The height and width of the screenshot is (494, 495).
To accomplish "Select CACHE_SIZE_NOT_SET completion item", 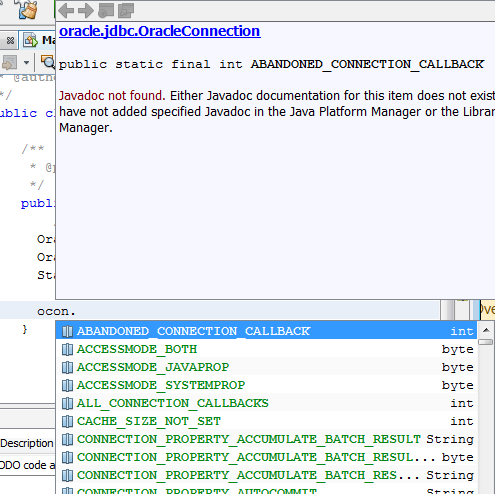I will click(x=267, y=421).
